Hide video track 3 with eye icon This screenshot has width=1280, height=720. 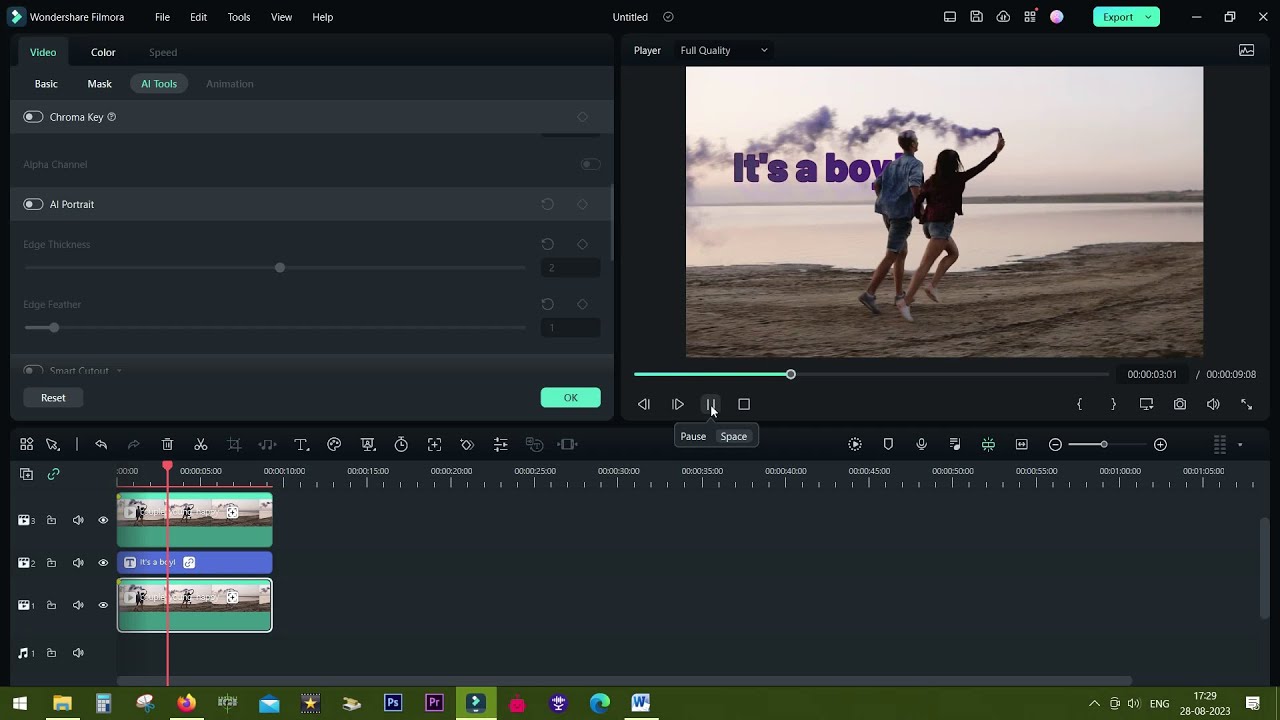pos(103,520)
